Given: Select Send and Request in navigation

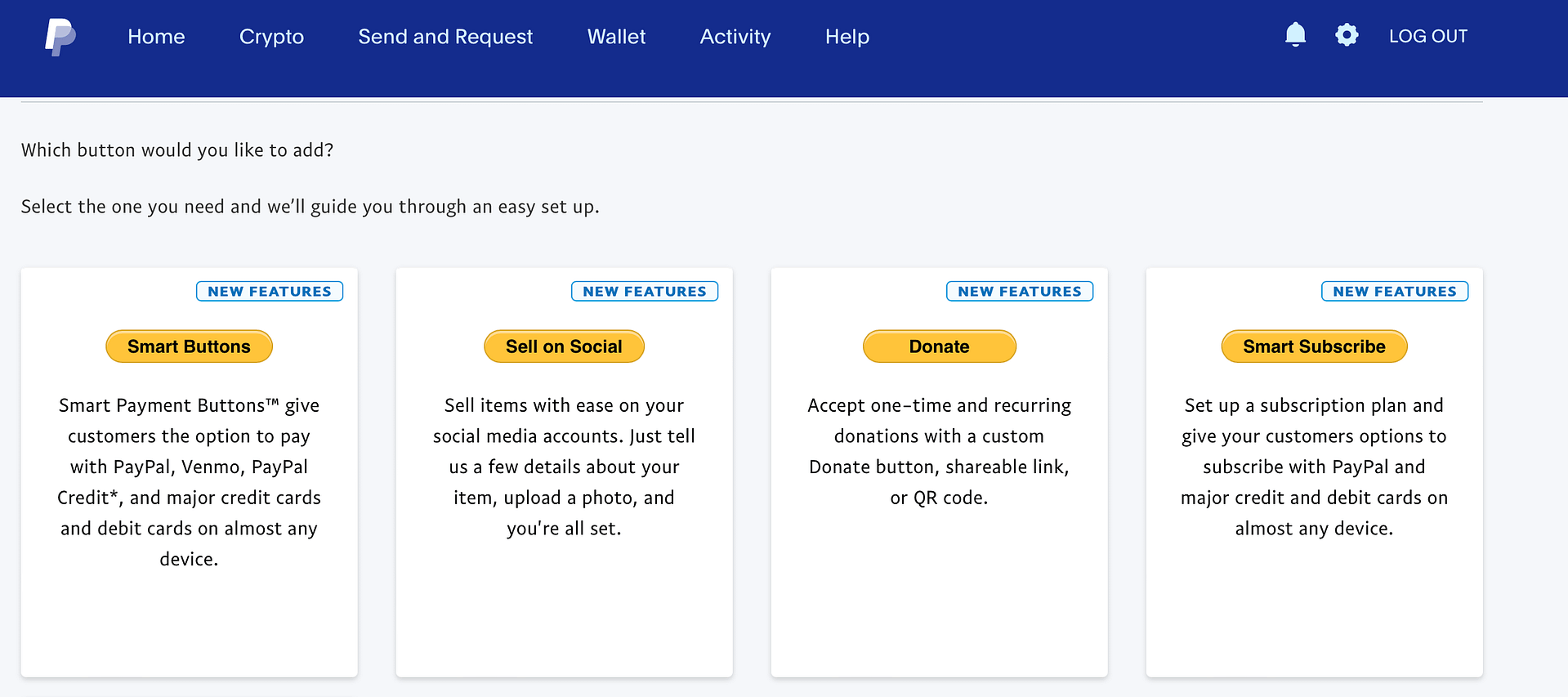Looking at the screenshot, I should pyautogui.click(x=445, y=37).
